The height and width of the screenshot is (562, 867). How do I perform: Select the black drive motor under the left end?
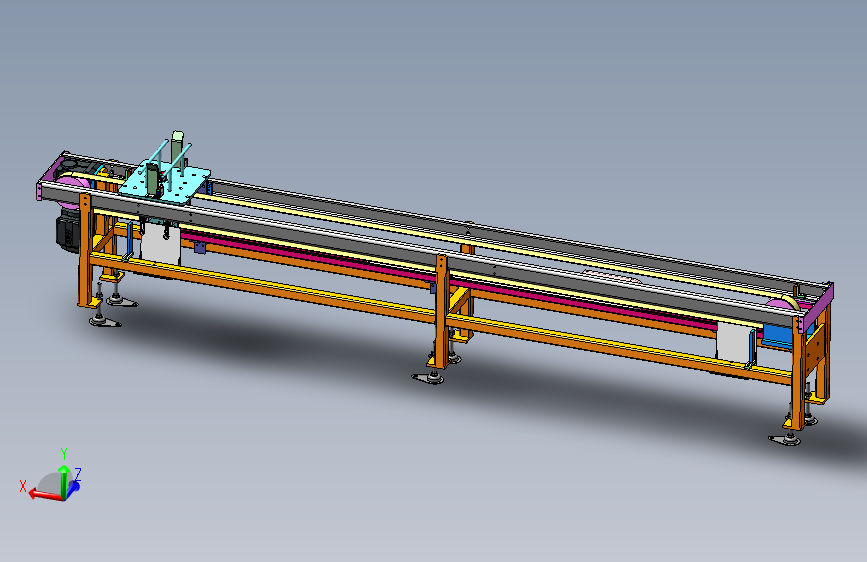tap(66, 232)
